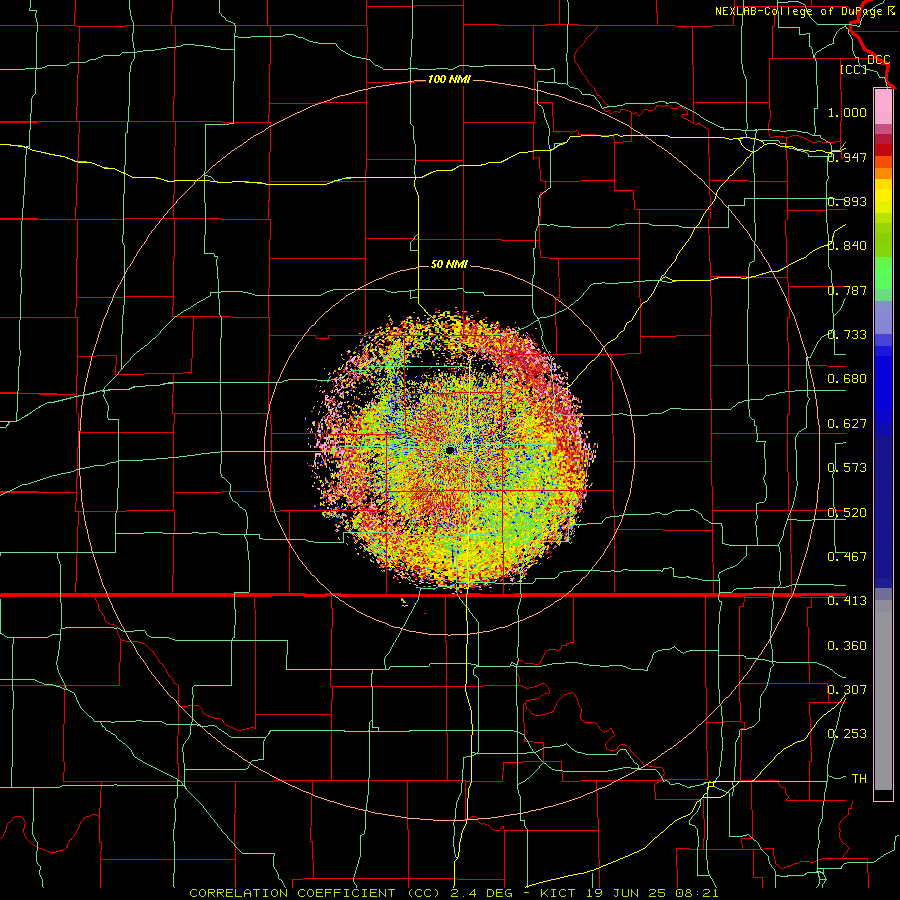Click the 1.000 legend value
This screenshot has height=900, width=900.
tap(847, 112)
